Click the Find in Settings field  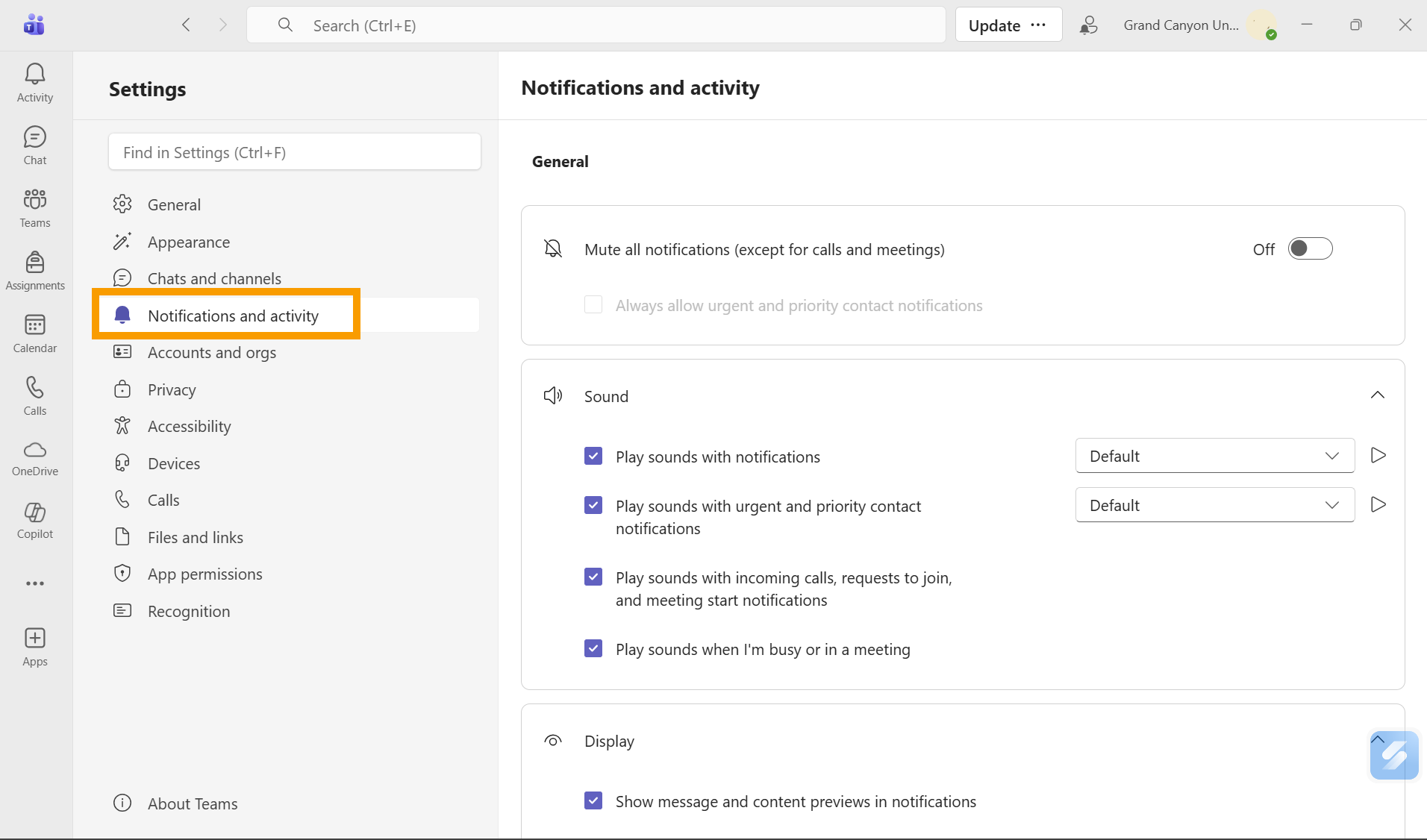click(294, 152)
